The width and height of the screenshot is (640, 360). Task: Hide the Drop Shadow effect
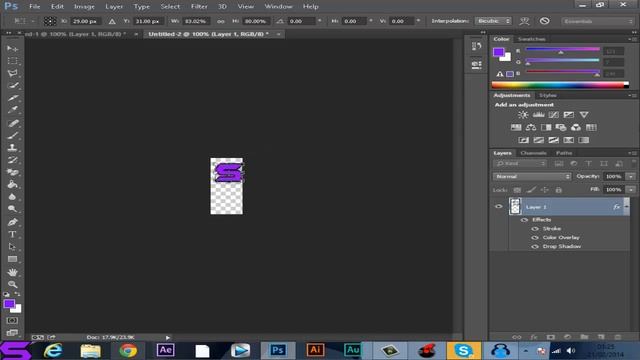pos(535,247)
